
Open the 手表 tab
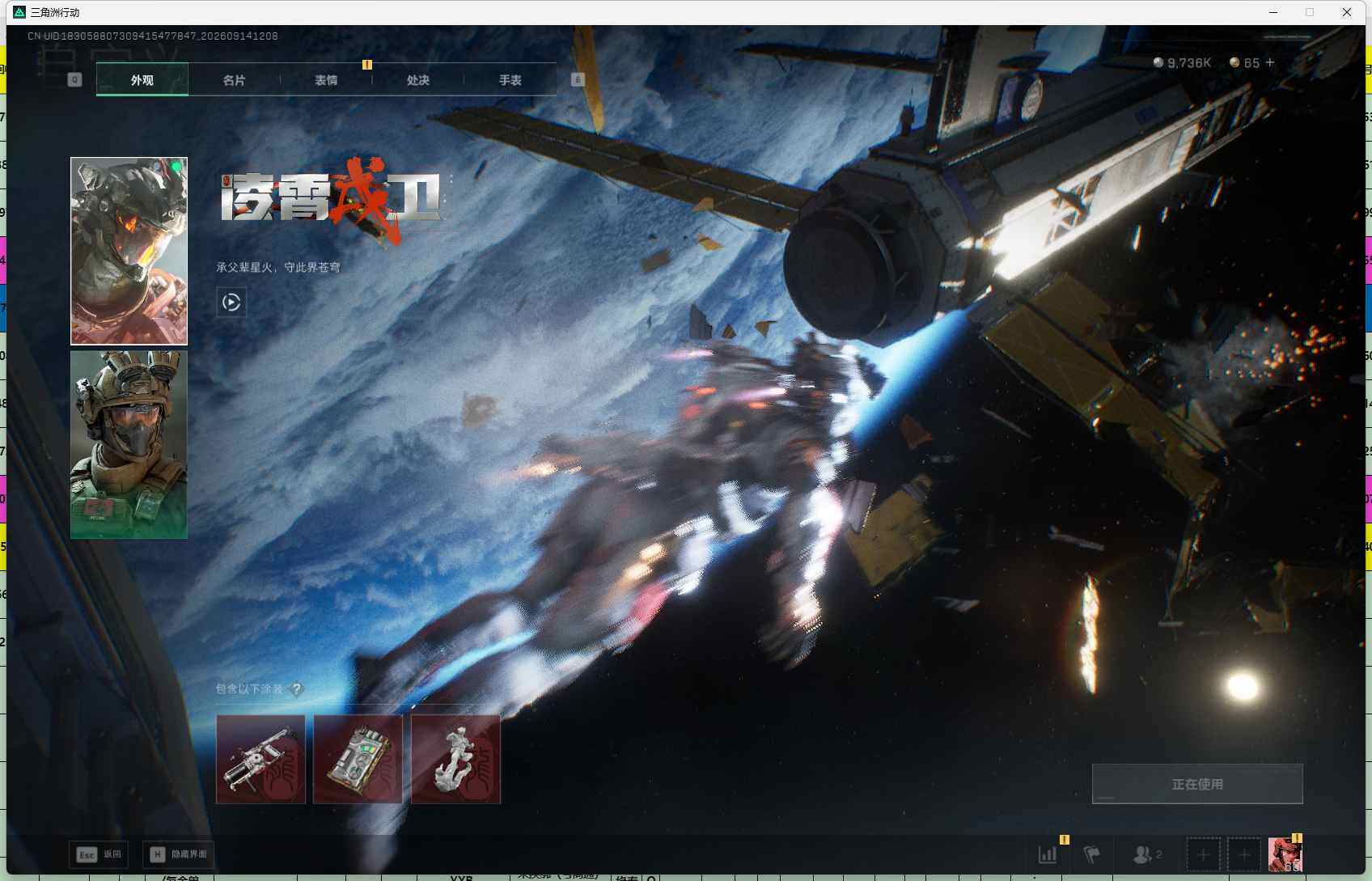[510, 80]
